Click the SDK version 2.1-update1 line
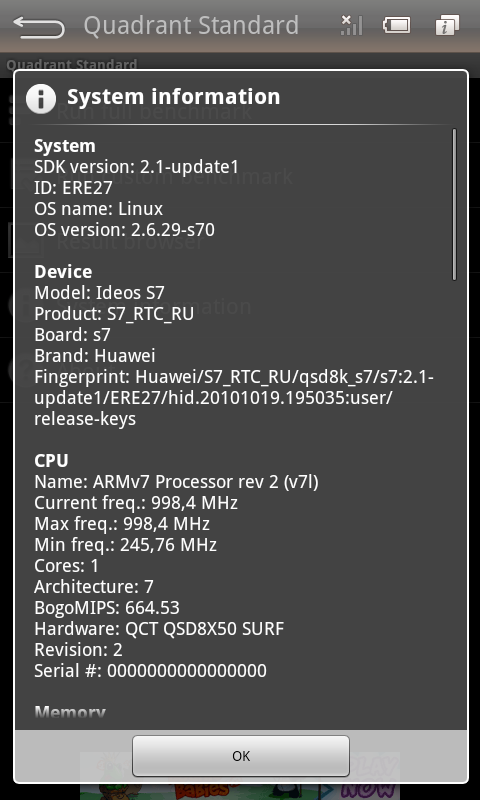Screen dimensions: 480x800 [x=136, y=167]
